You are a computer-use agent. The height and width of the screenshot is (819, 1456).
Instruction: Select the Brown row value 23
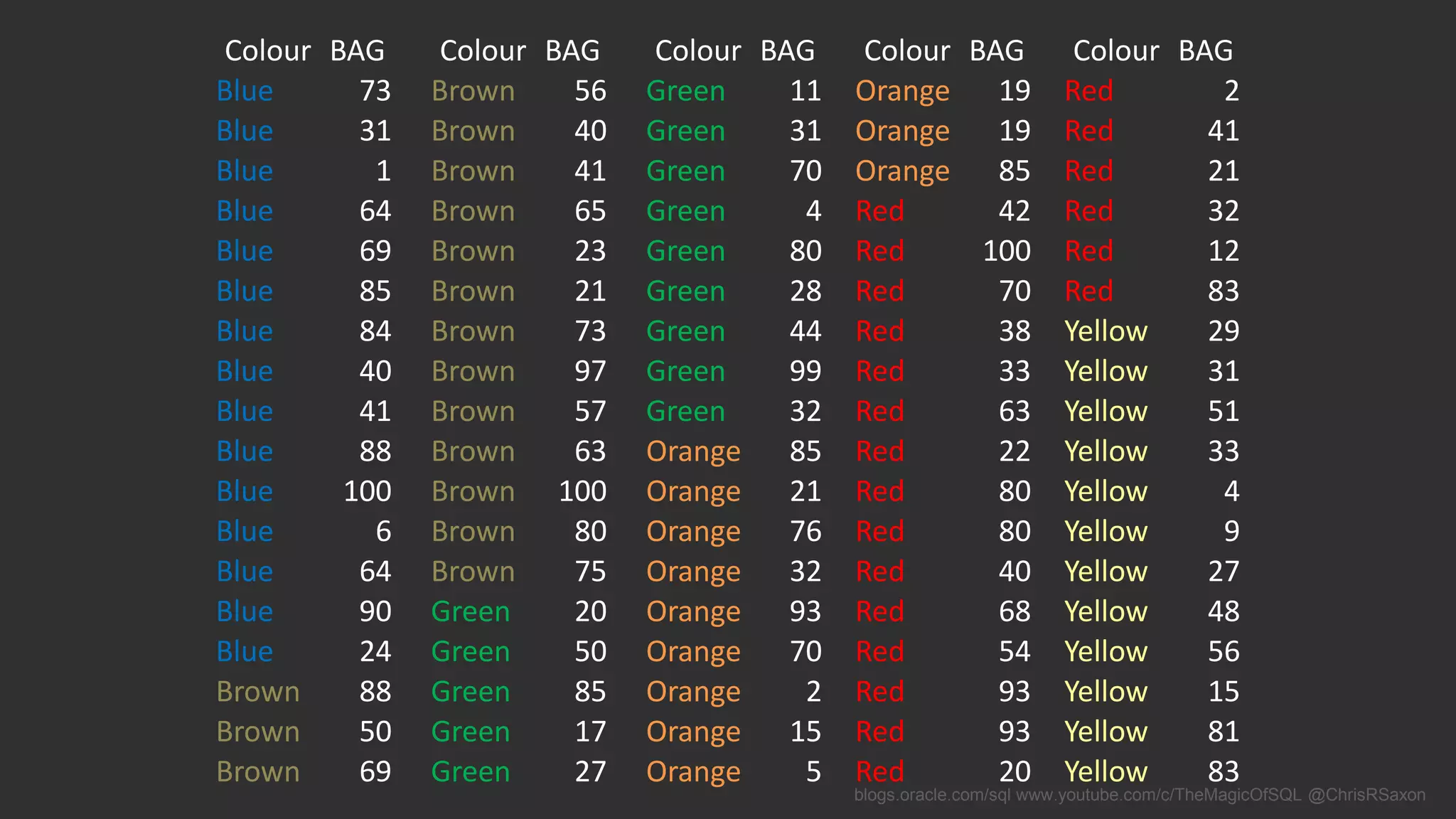pos(591,251)
